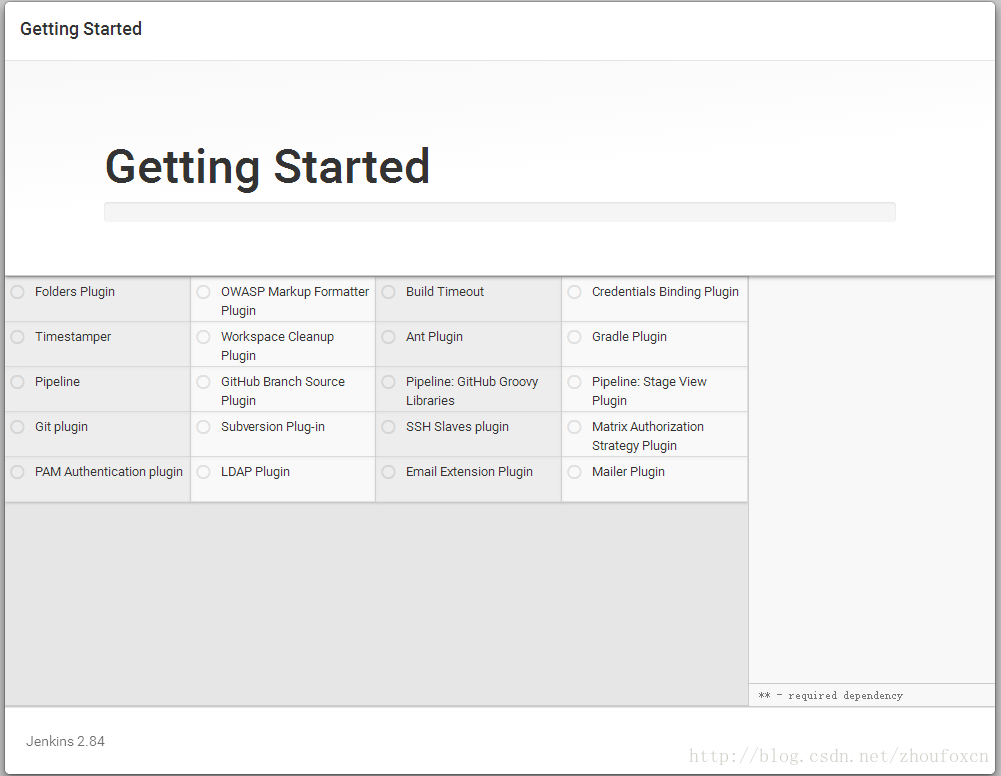Click the status circle beside Git plugin
Image resolution: width=1001 pixels, height=776 pixels.
[17, 427]
